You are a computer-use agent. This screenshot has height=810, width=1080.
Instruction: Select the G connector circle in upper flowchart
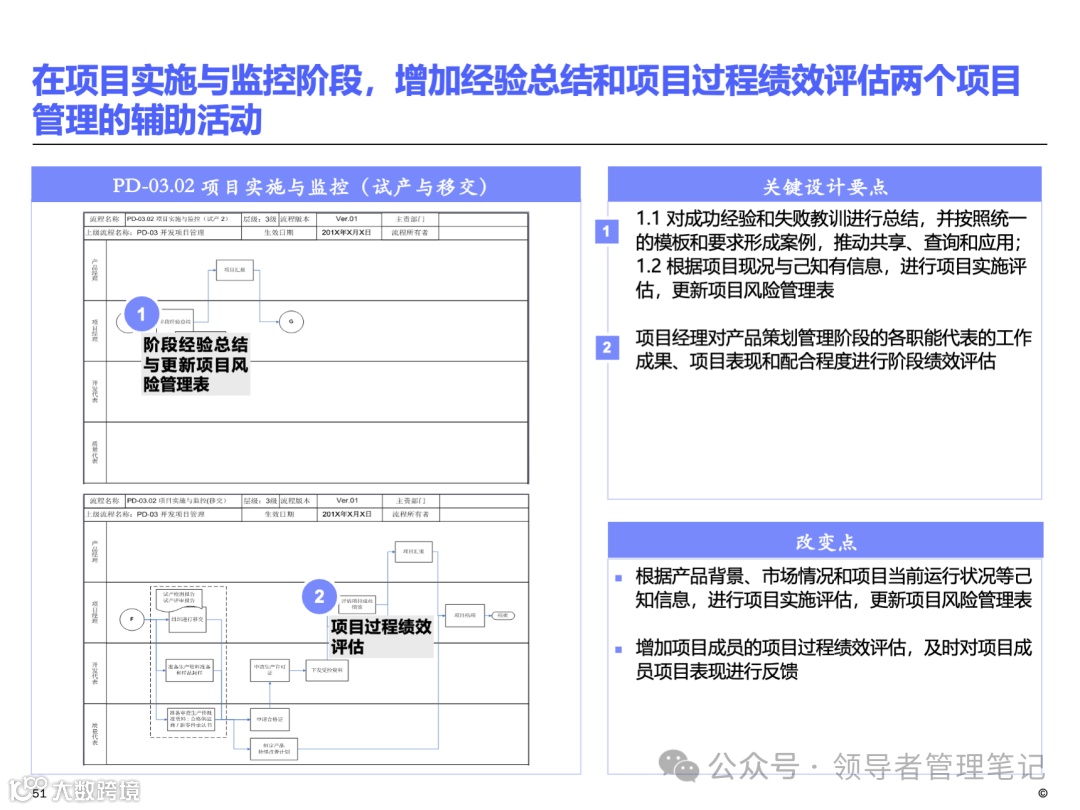(291, 321)
